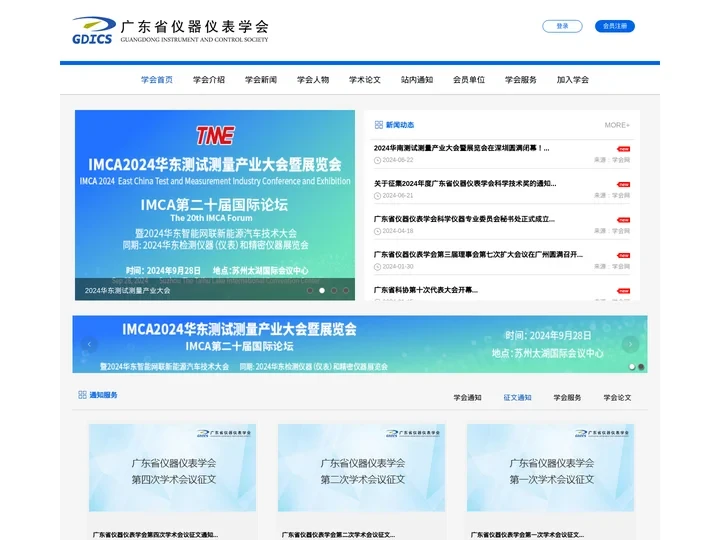The height and width of the screenshot is (540, 720).
Task: Open news 第三届理事会第七次扩大会议
Action: pyautogui.click(x=478, y=254)
